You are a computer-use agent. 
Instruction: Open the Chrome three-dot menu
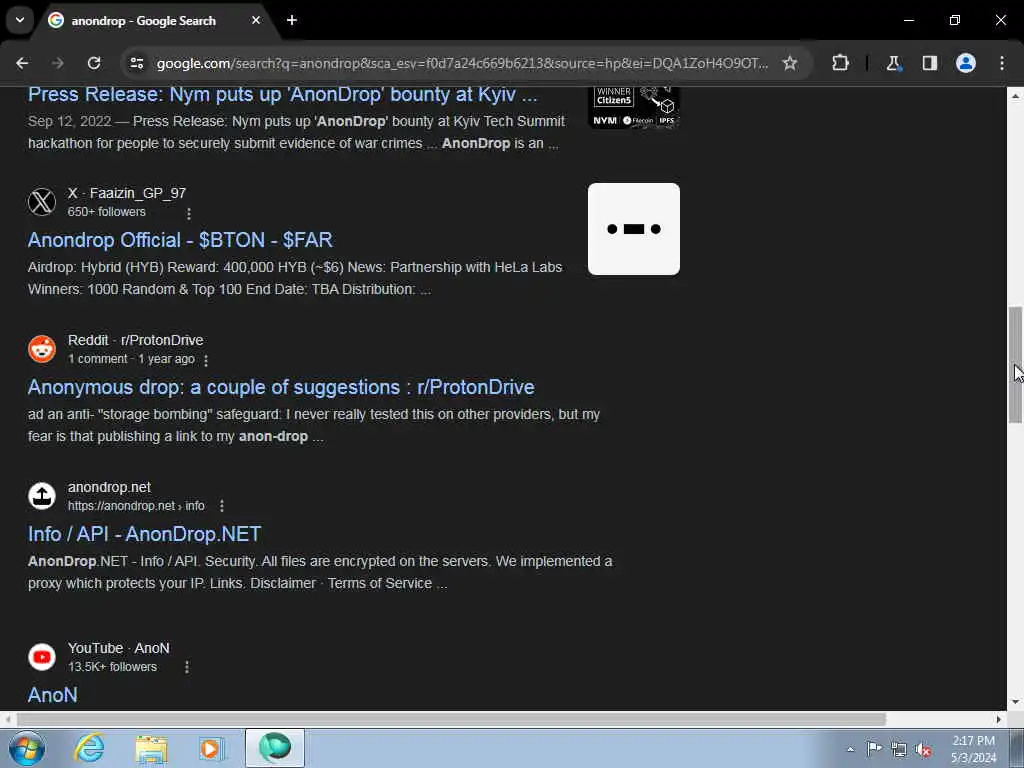(x=1002, y=63)
